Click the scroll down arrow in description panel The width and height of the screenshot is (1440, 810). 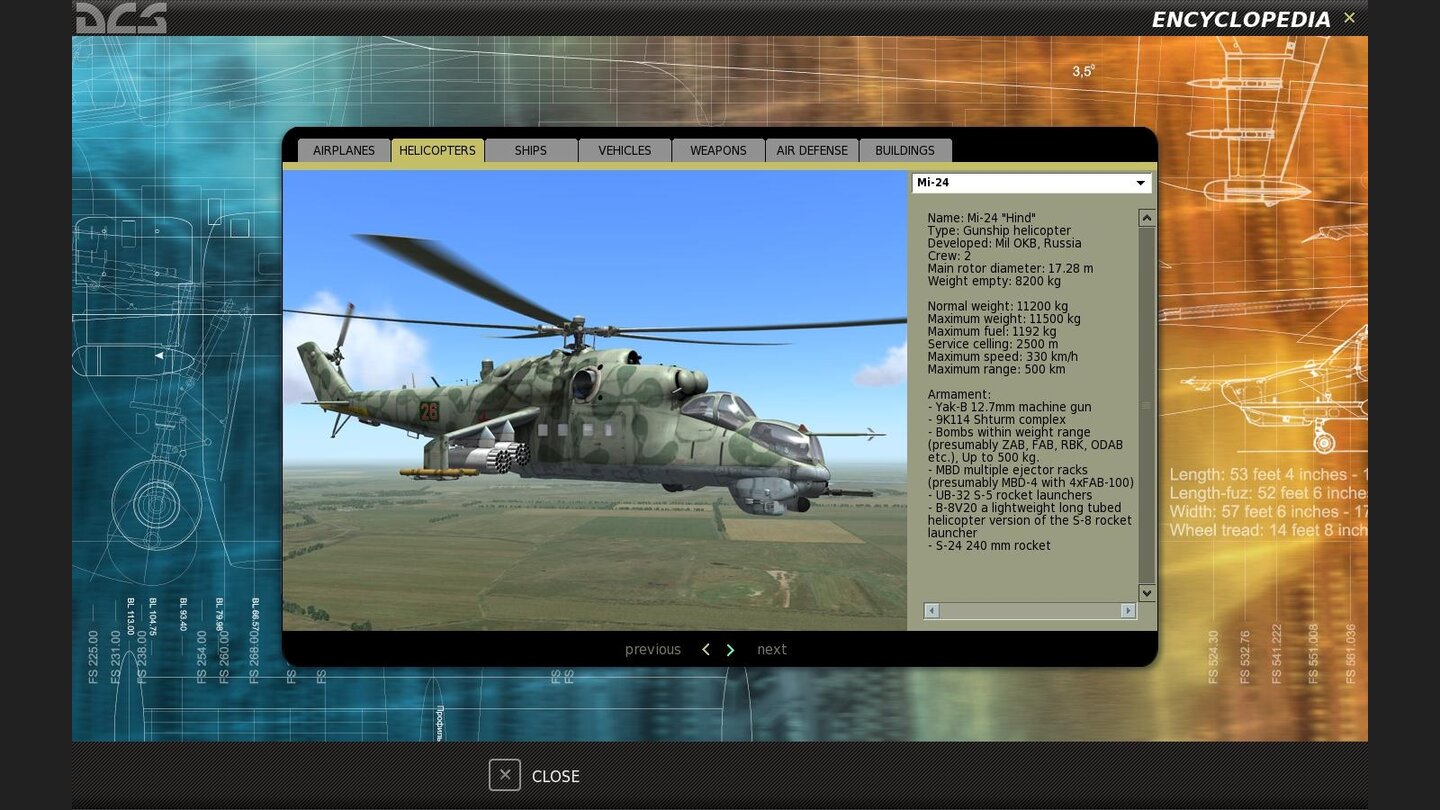(1147, 593)
